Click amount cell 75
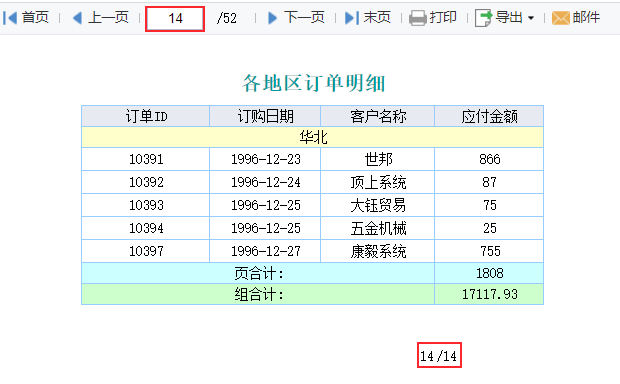The height and width of the screenshot is (384, 620). pyautogui.click(x=489, y=205)
